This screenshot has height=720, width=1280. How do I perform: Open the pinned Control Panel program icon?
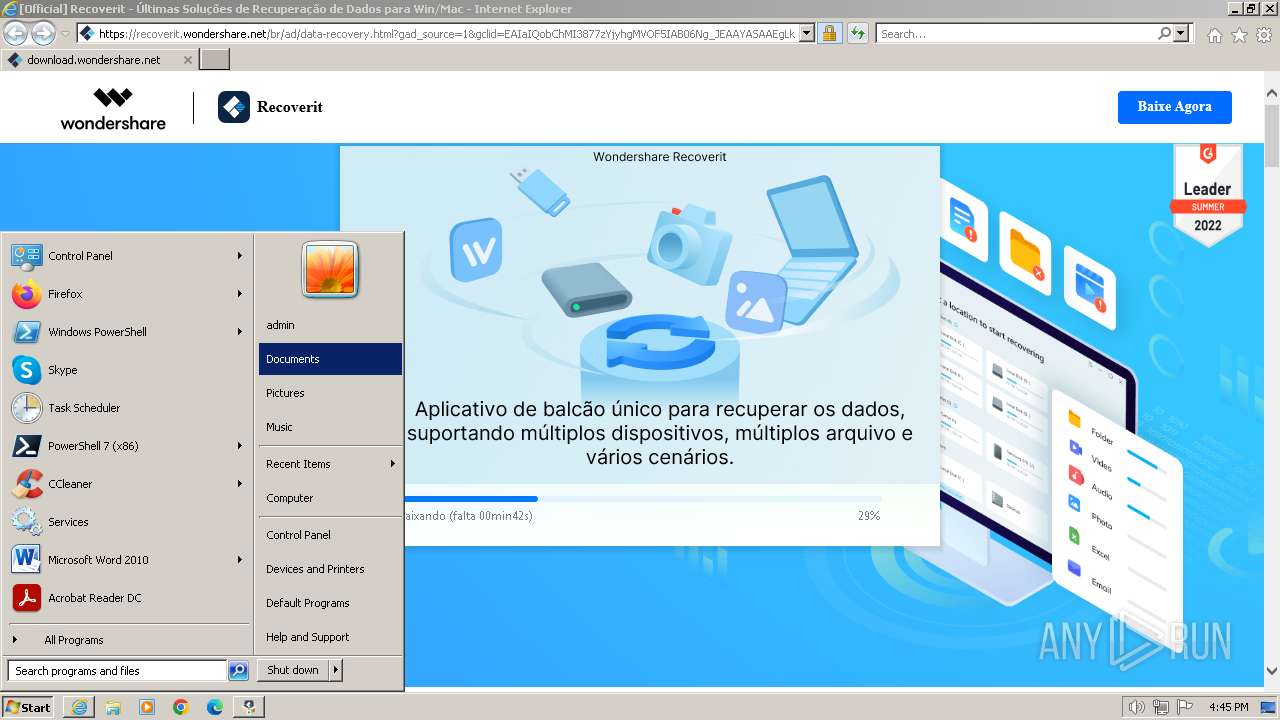click(26, 256)
